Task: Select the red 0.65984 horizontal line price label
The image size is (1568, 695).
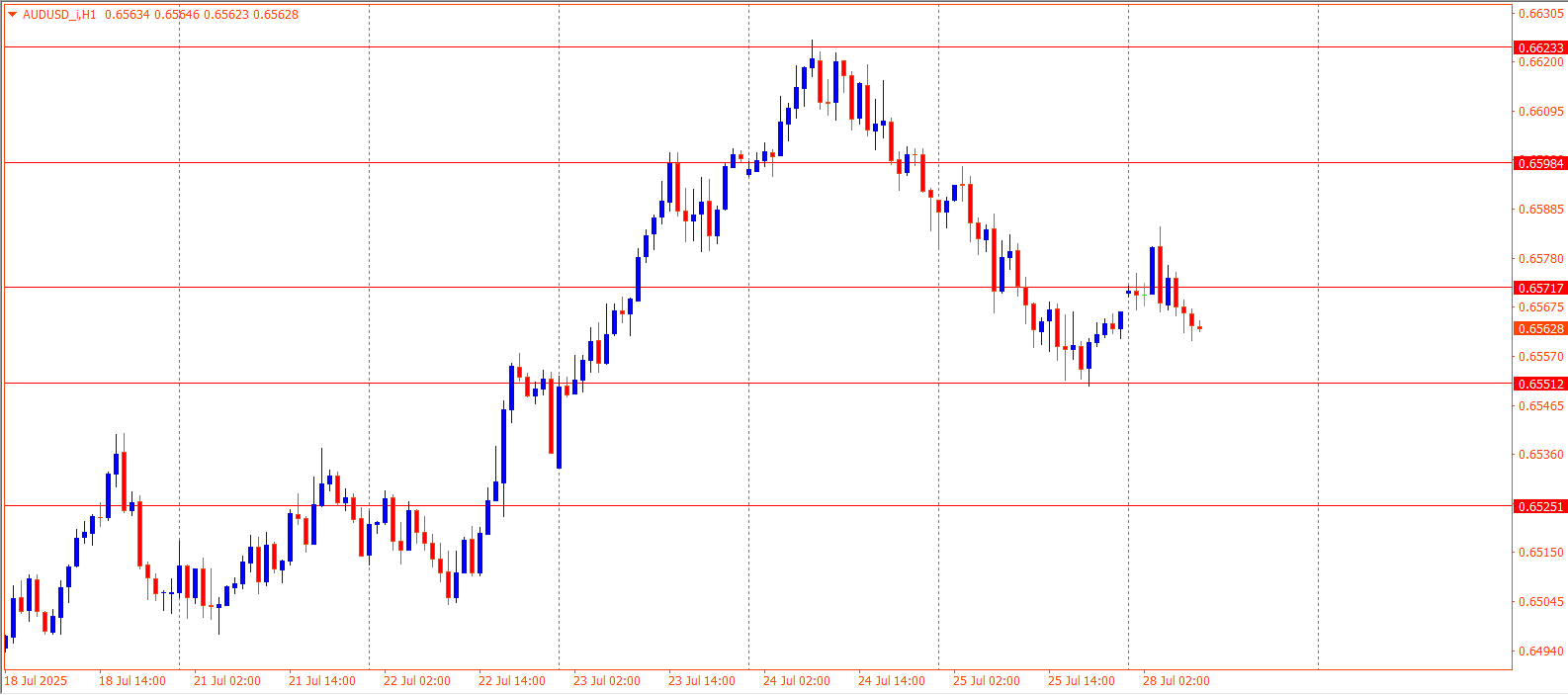Action: tap(1540, 163)
